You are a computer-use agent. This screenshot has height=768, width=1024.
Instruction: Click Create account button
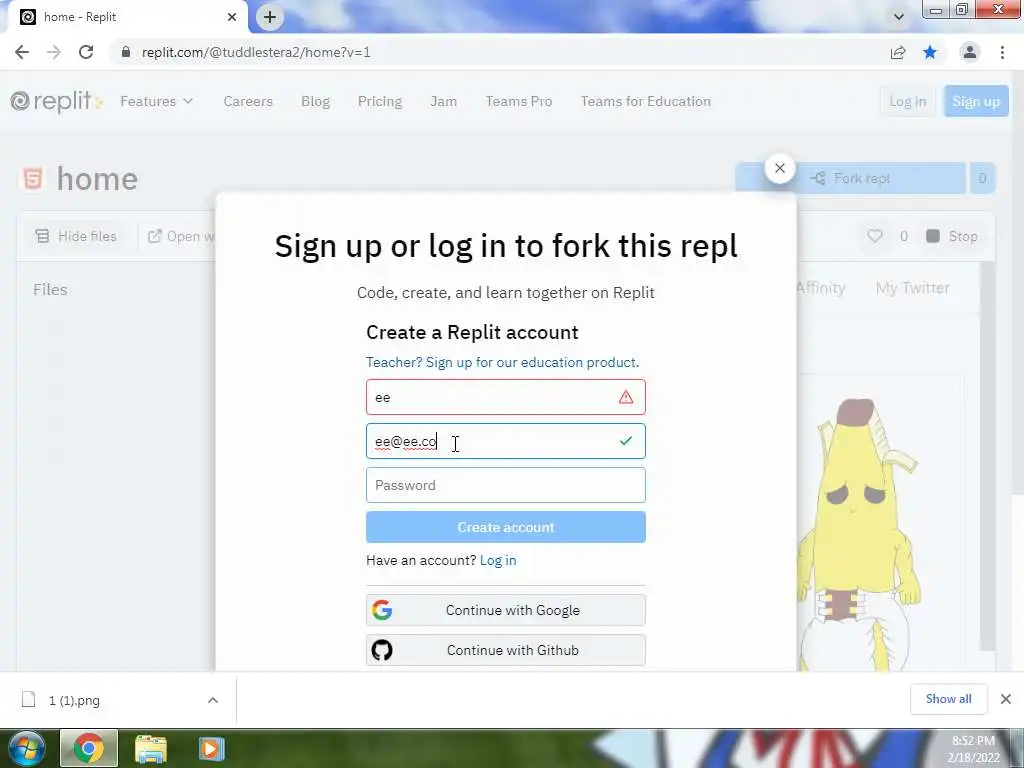505,527
